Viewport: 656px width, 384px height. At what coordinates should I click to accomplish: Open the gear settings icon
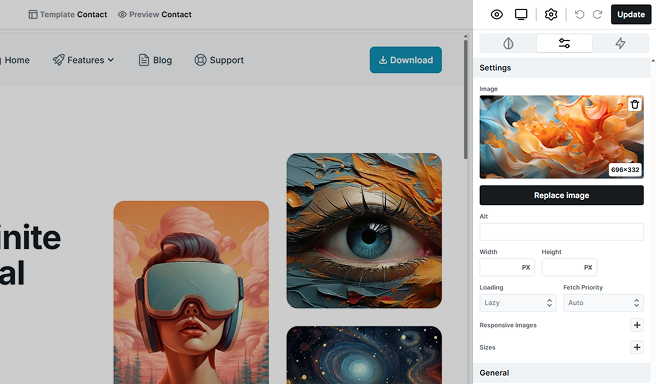click(x=551, y=15)
